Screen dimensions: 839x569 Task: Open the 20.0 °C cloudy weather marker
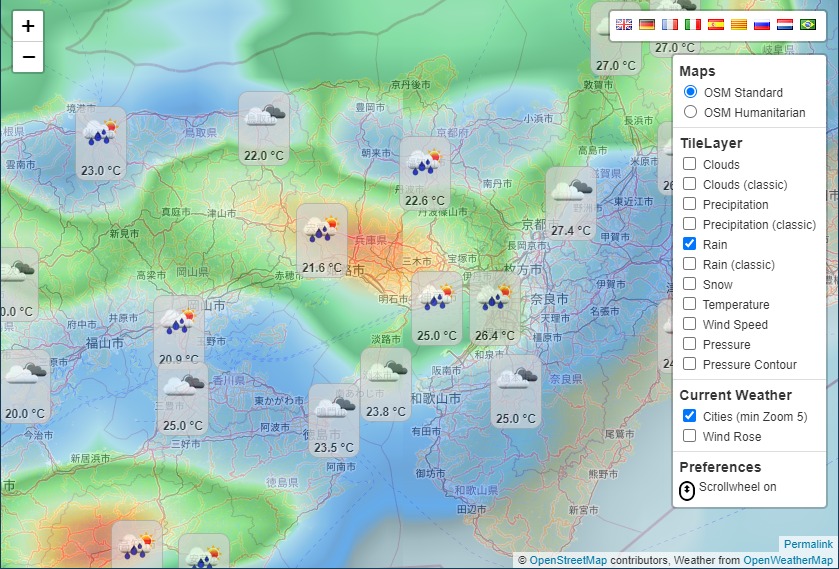coord(25,386)
